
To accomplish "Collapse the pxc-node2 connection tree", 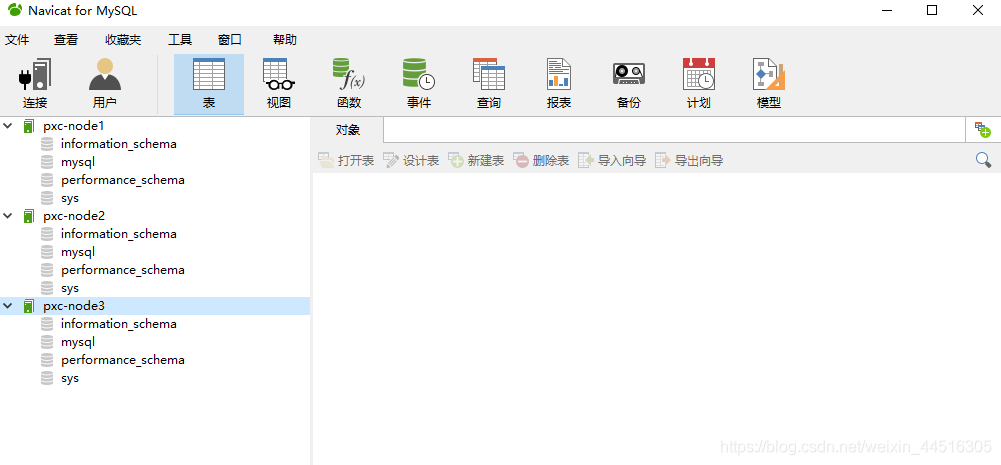I will tap(8, 216).
